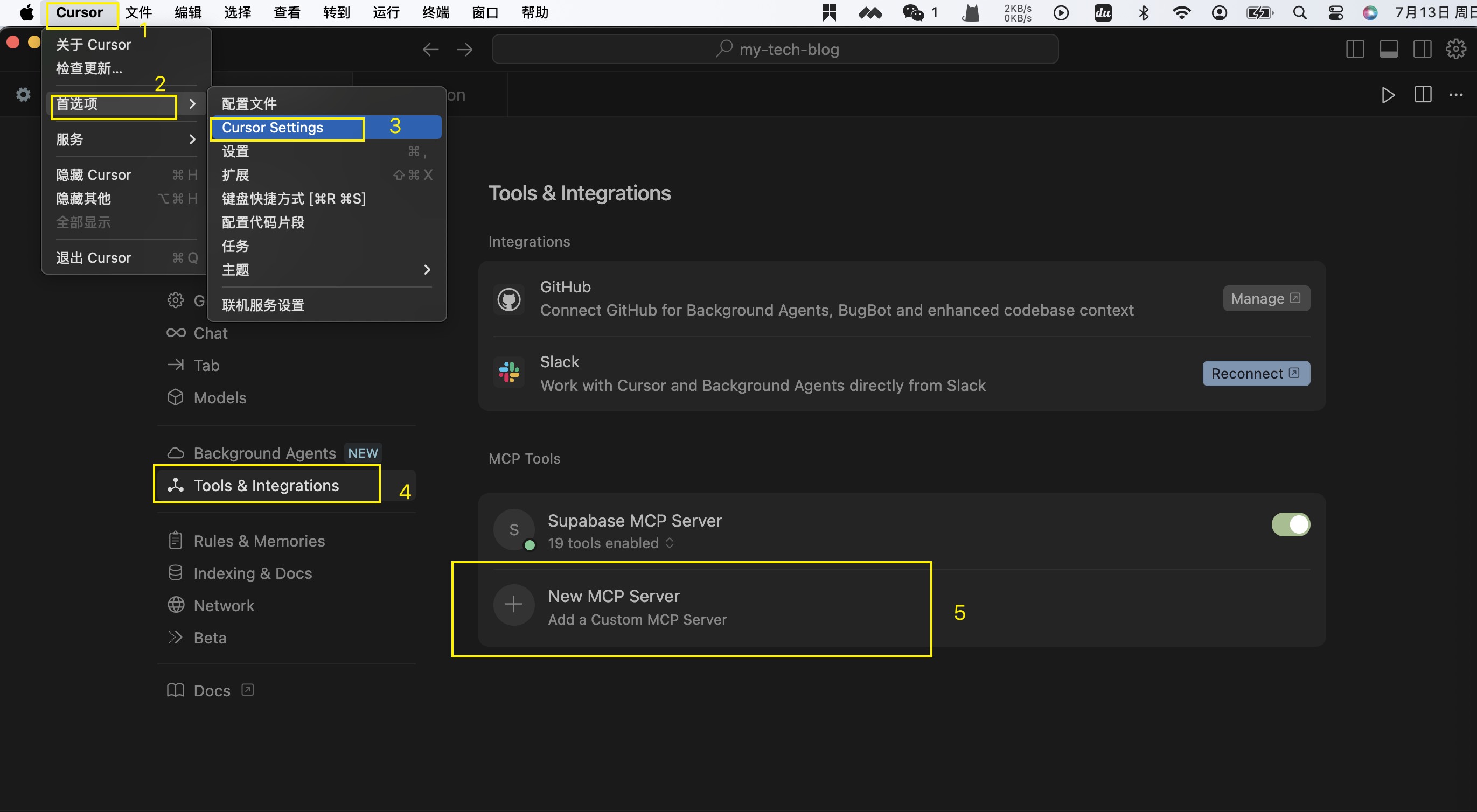Open Network settings section
Viewport: 1477px width, 812px height.
(285, 606)
